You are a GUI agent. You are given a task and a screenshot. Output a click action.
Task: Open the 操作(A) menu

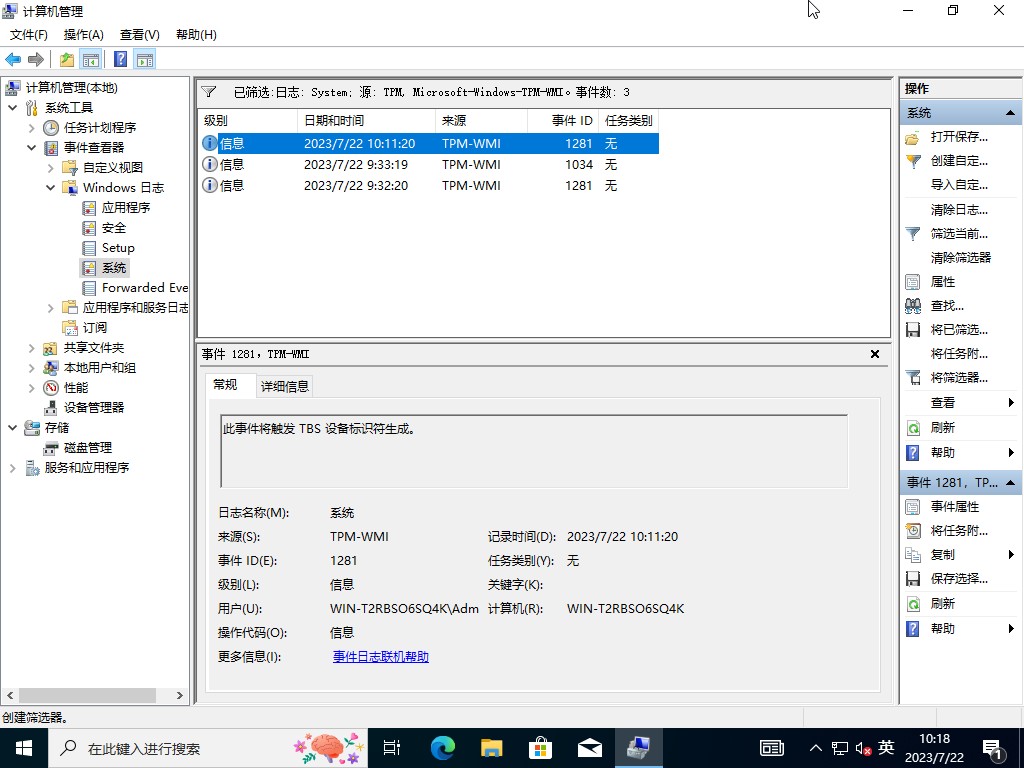click(x=84, y=35)
